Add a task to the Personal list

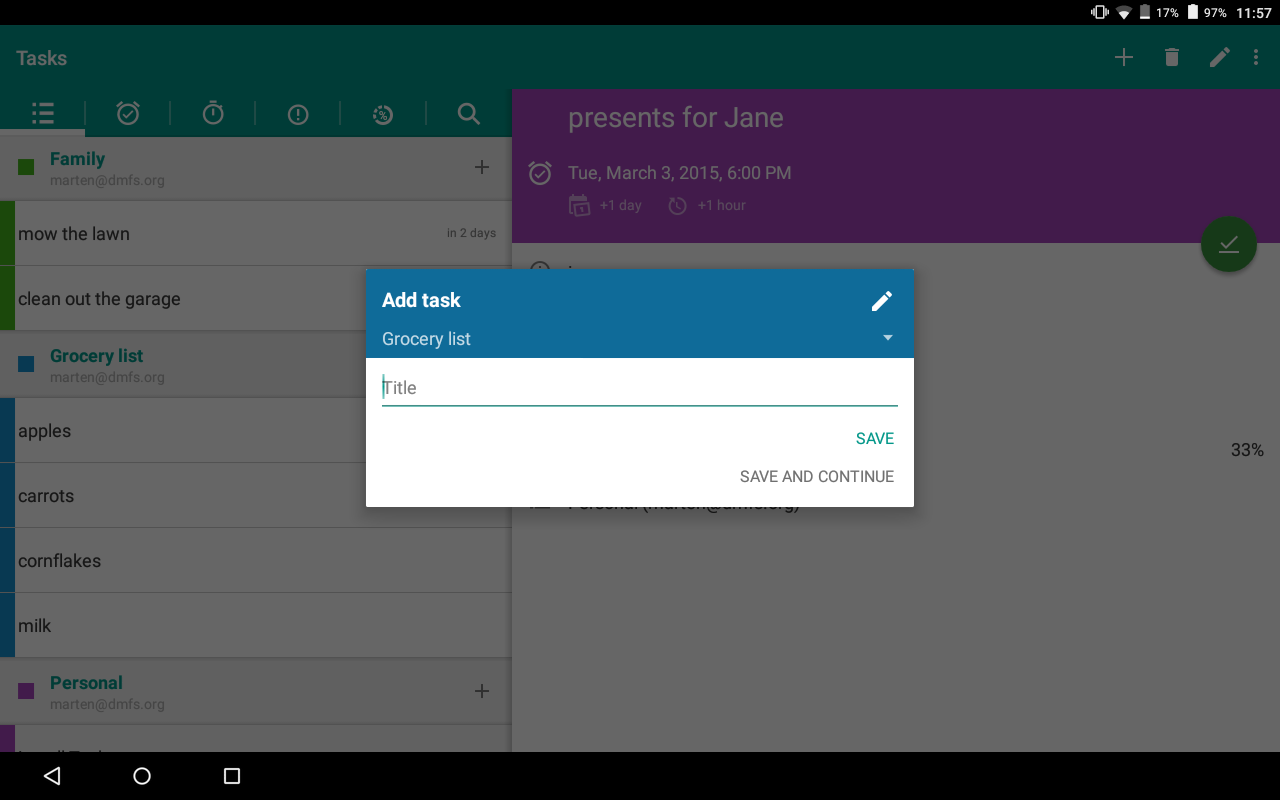482,691
